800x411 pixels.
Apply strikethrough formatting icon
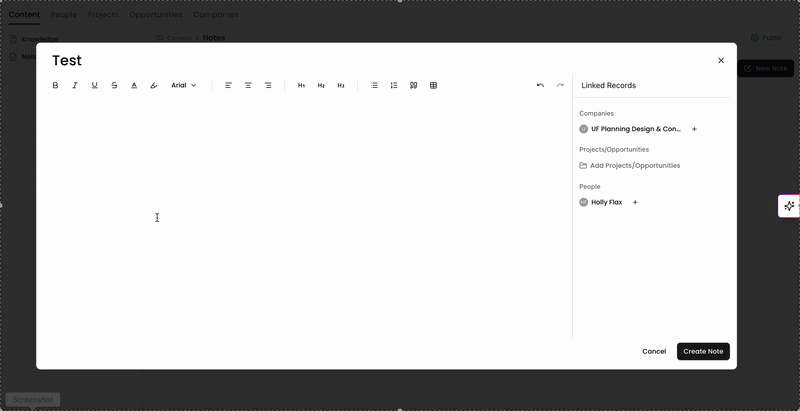tap(114, 85)
